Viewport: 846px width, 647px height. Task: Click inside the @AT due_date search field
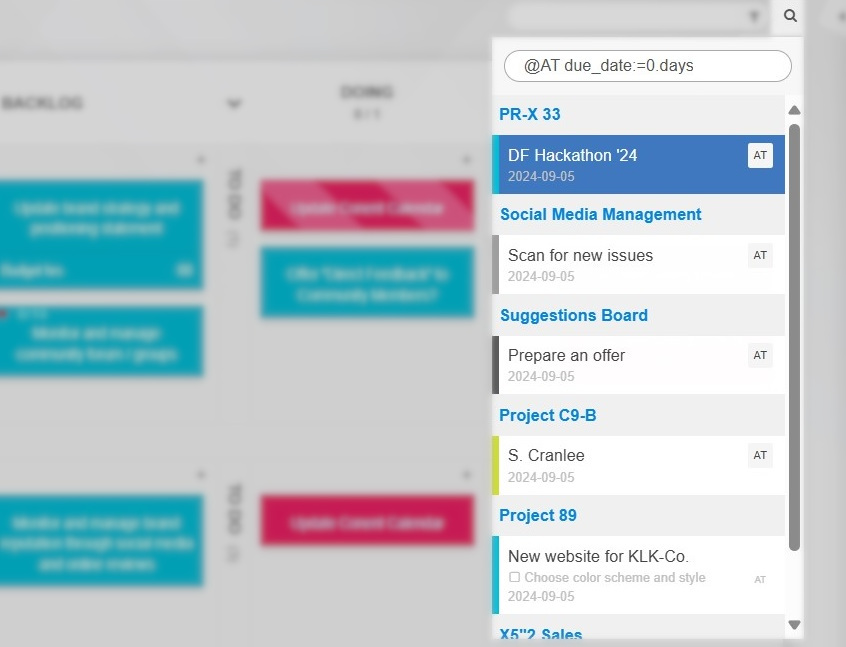click(x=647, y=65)
